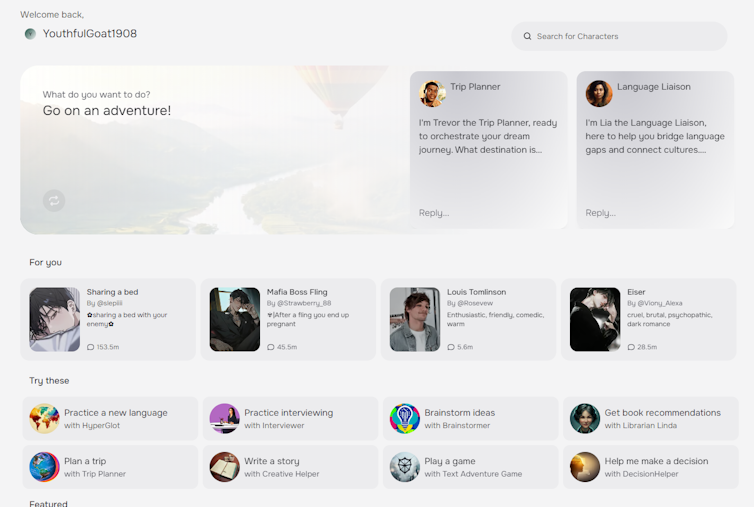Screen dimensions: 754x507
Task: Click the YouthfulGoat1908 profile avatar
Action: [30, 34]
